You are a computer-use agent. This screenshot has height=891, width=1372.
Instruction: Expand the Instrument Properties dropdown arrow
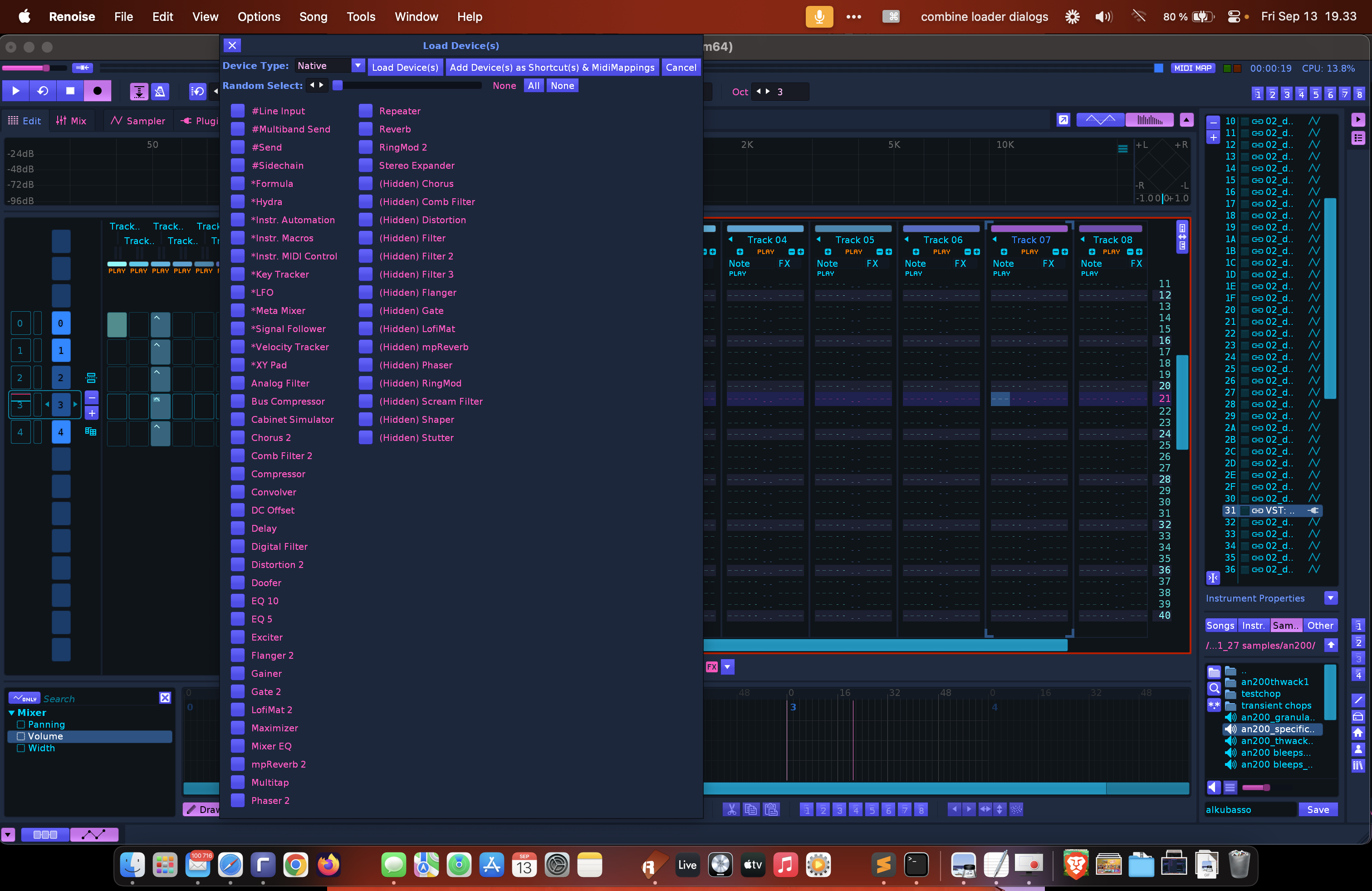click(x=1331, y=598)
